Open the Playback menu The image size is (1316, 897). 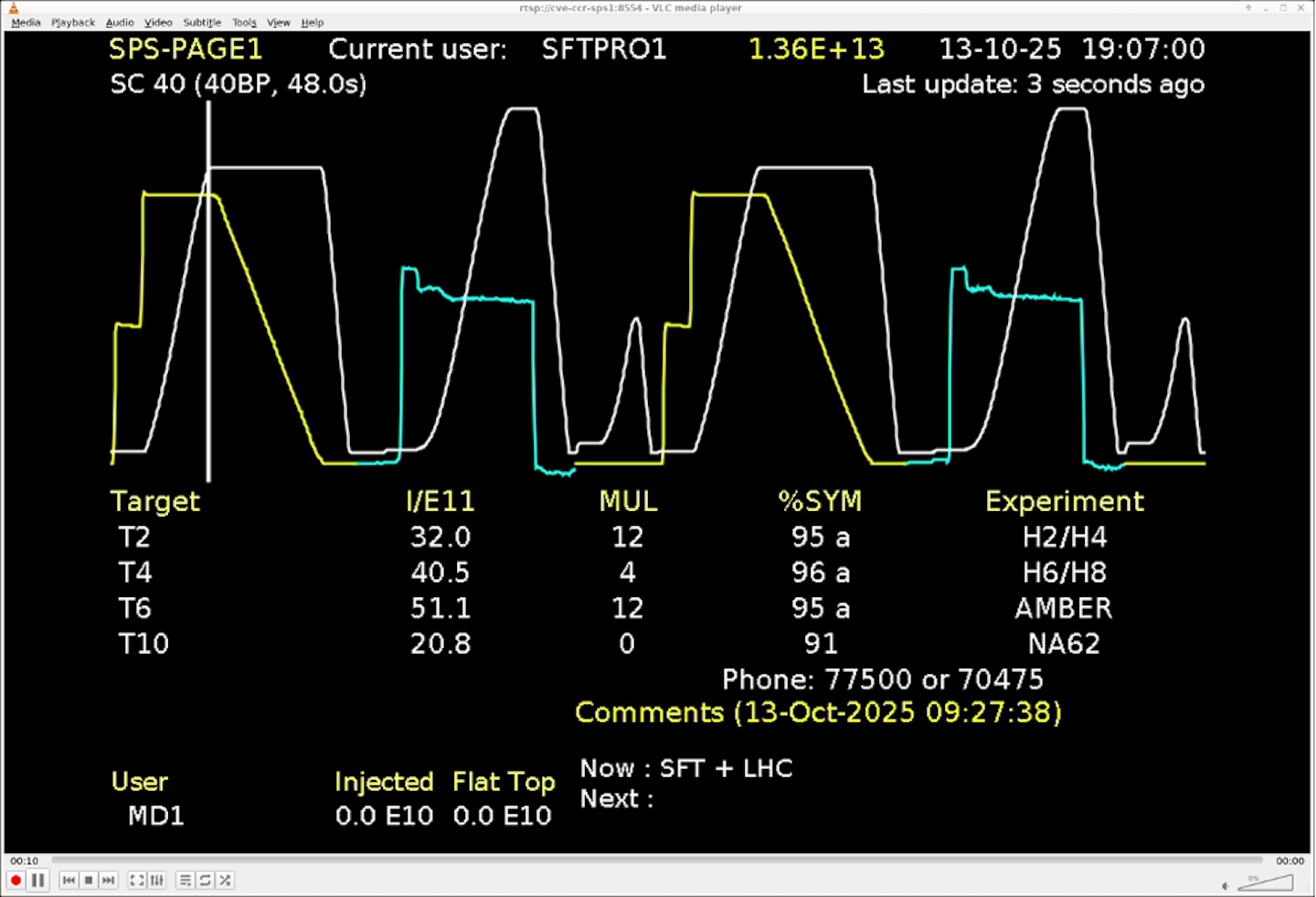click(73, 22)
